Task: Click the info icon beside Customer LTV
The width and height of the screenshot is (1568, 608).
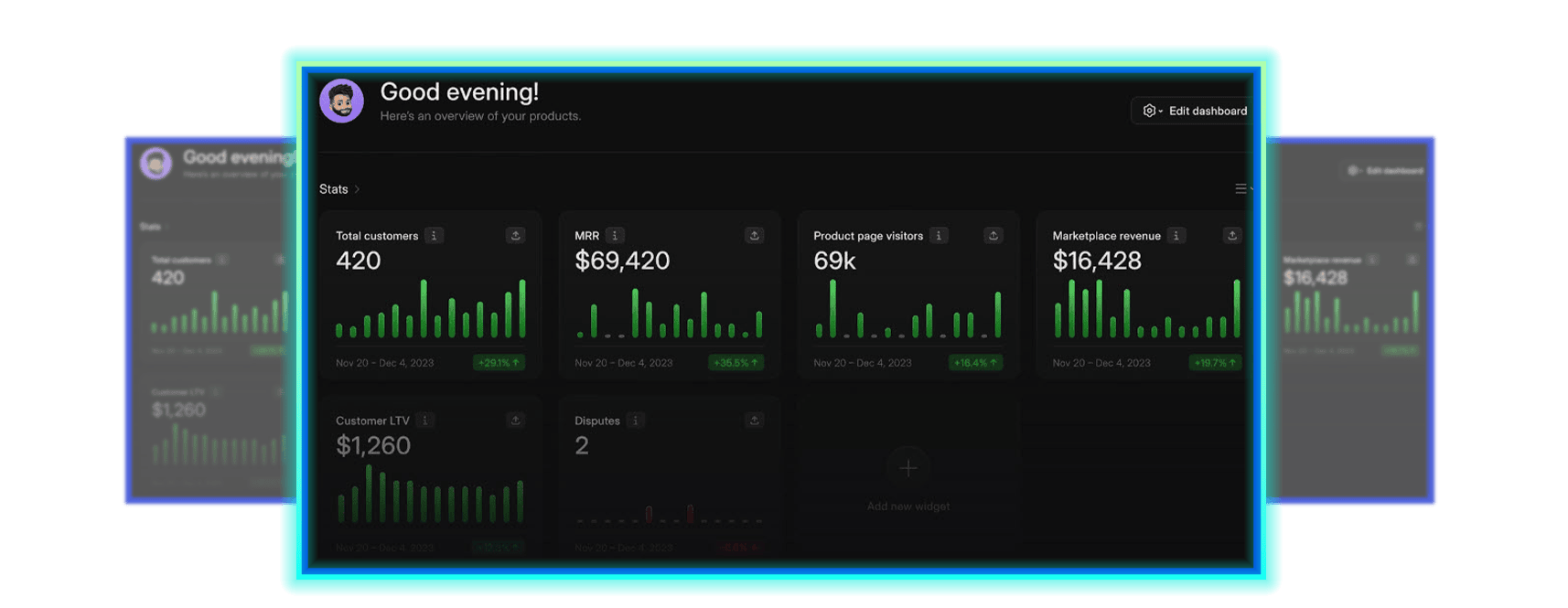Action: click(x=424, y=421)
